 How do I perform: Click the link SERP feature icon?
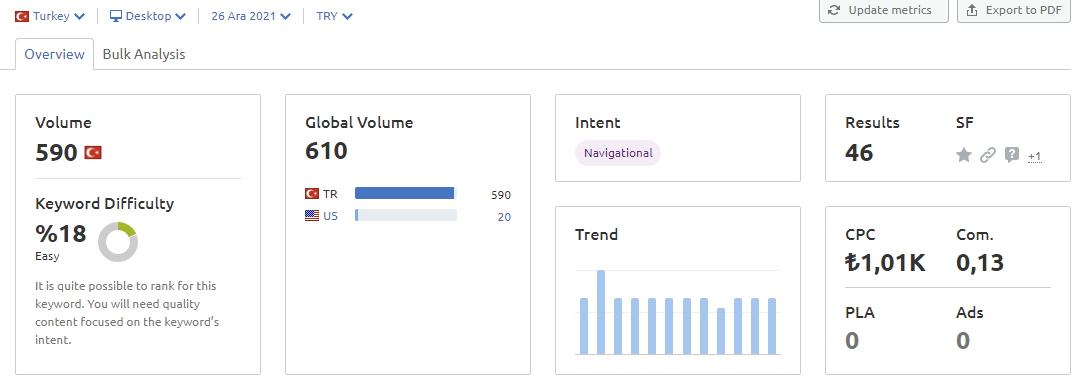[987, 155]
